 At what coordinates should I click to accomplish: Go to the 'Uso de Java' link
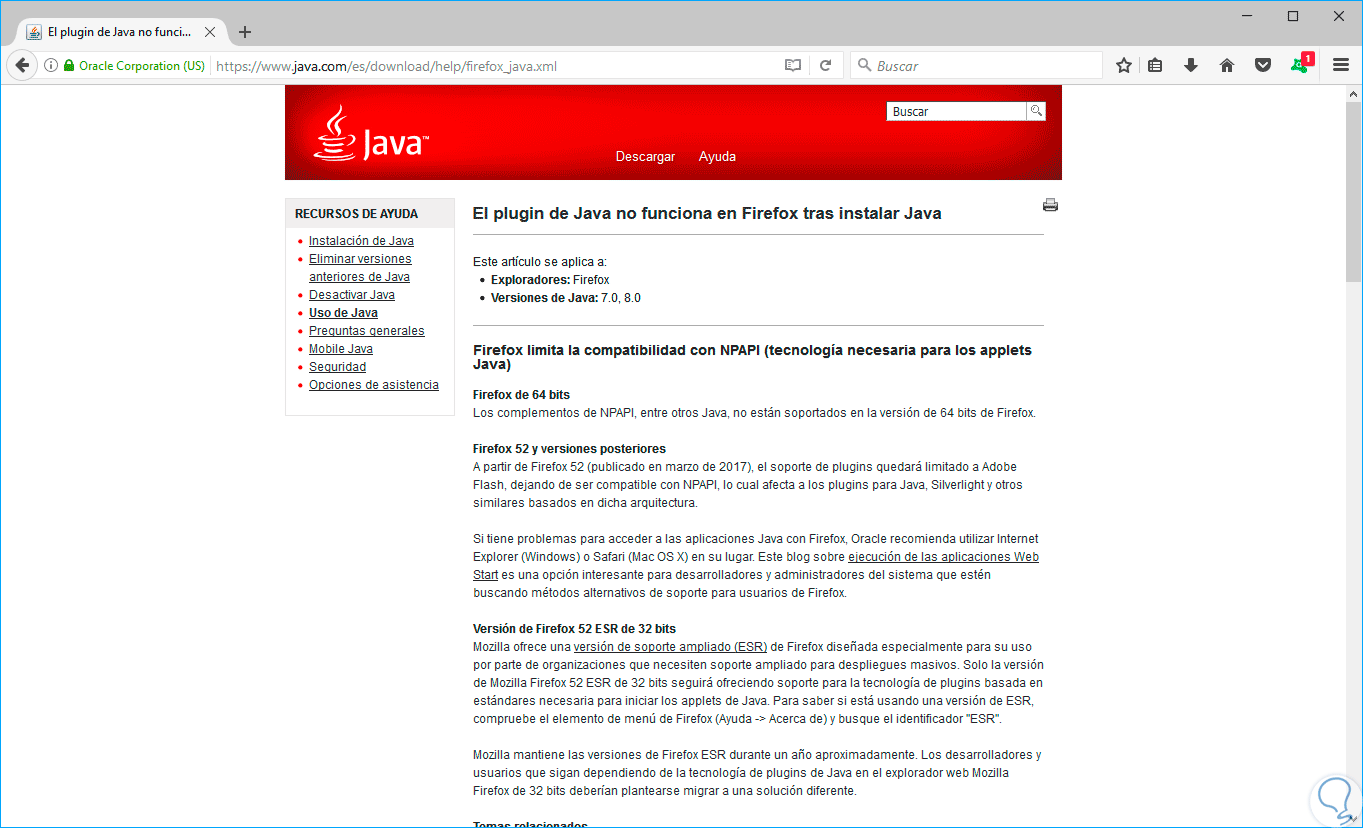[x=343, y=313]
